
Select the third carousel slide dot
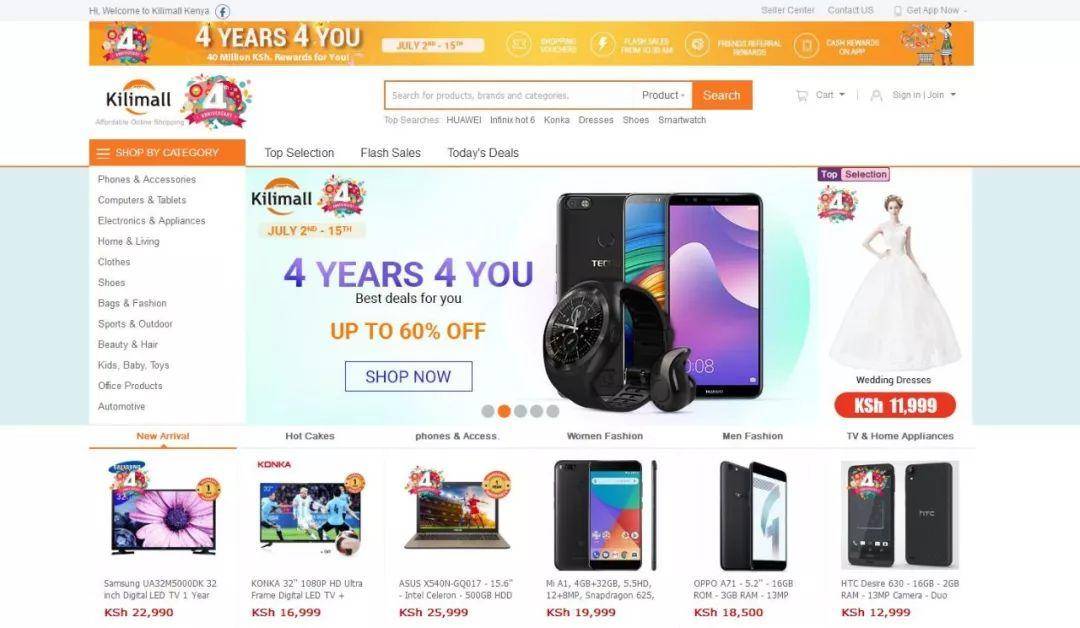click(520, 411)
